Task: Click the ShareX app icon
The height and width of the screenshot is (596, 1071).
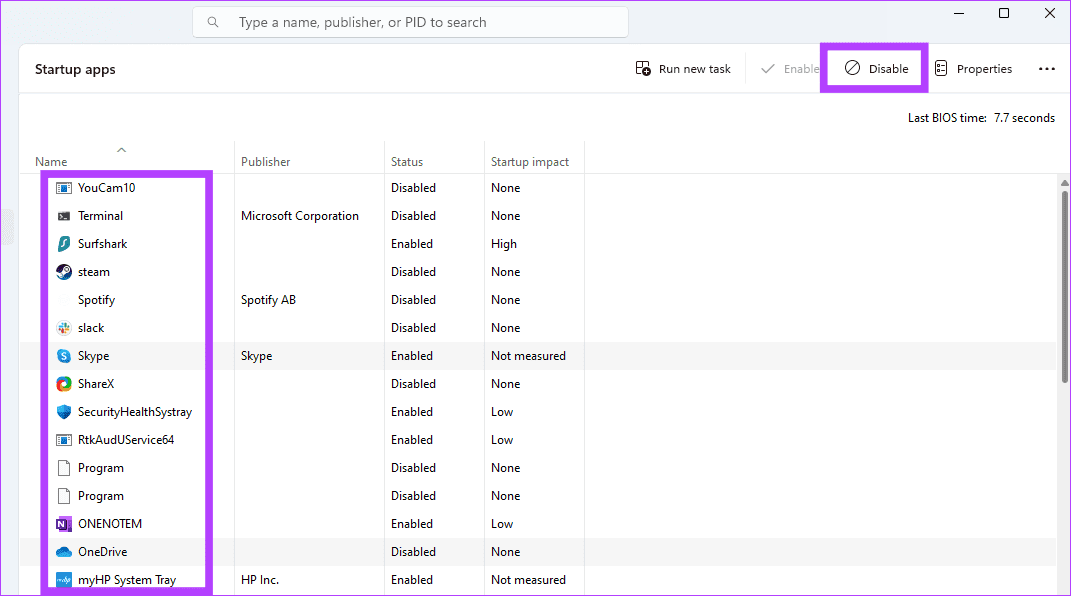Action: click(64, 384)
